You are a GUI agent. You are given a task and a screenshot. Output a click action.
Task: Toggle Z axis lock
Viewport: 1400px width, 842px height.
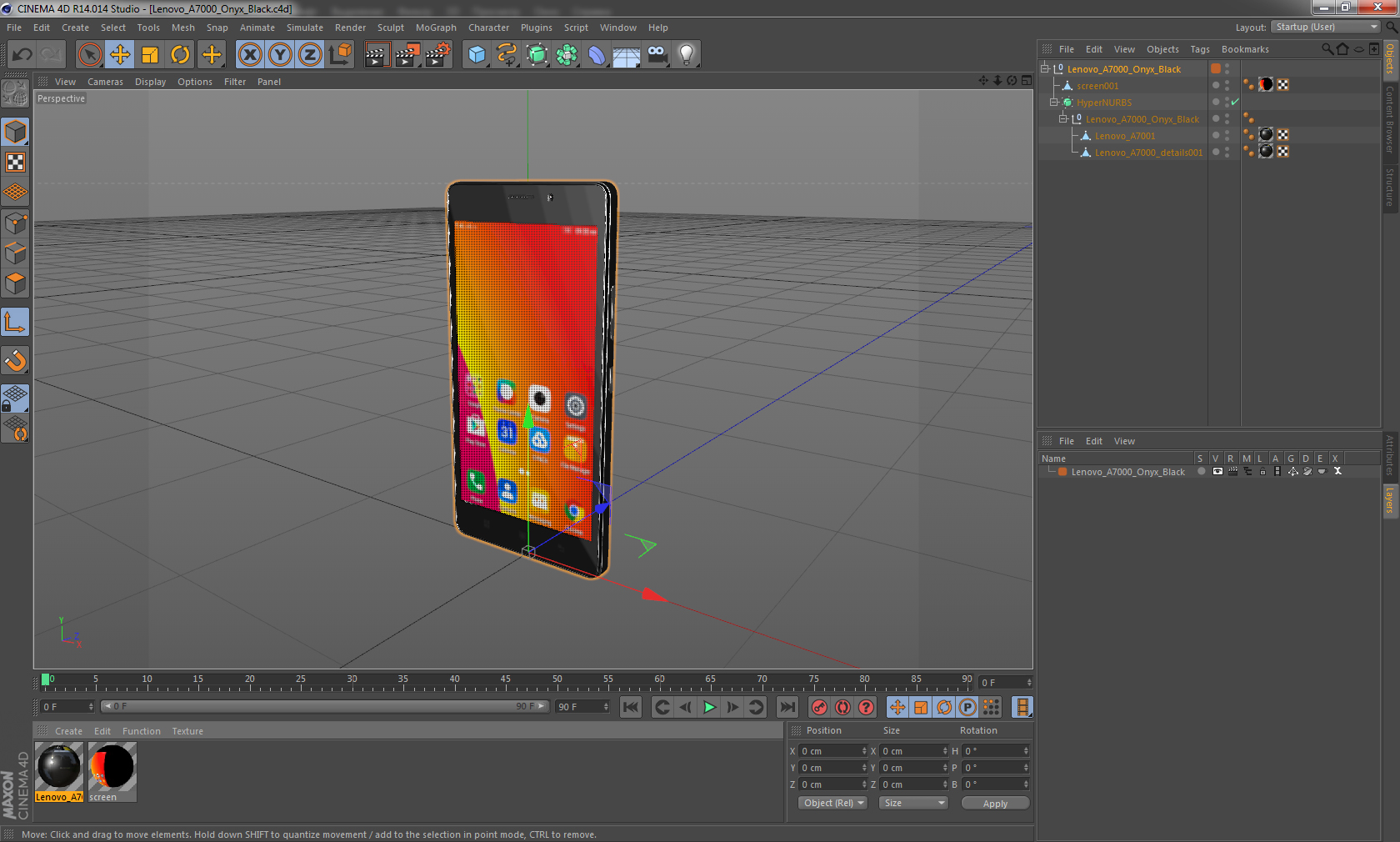tap(310, 55)
